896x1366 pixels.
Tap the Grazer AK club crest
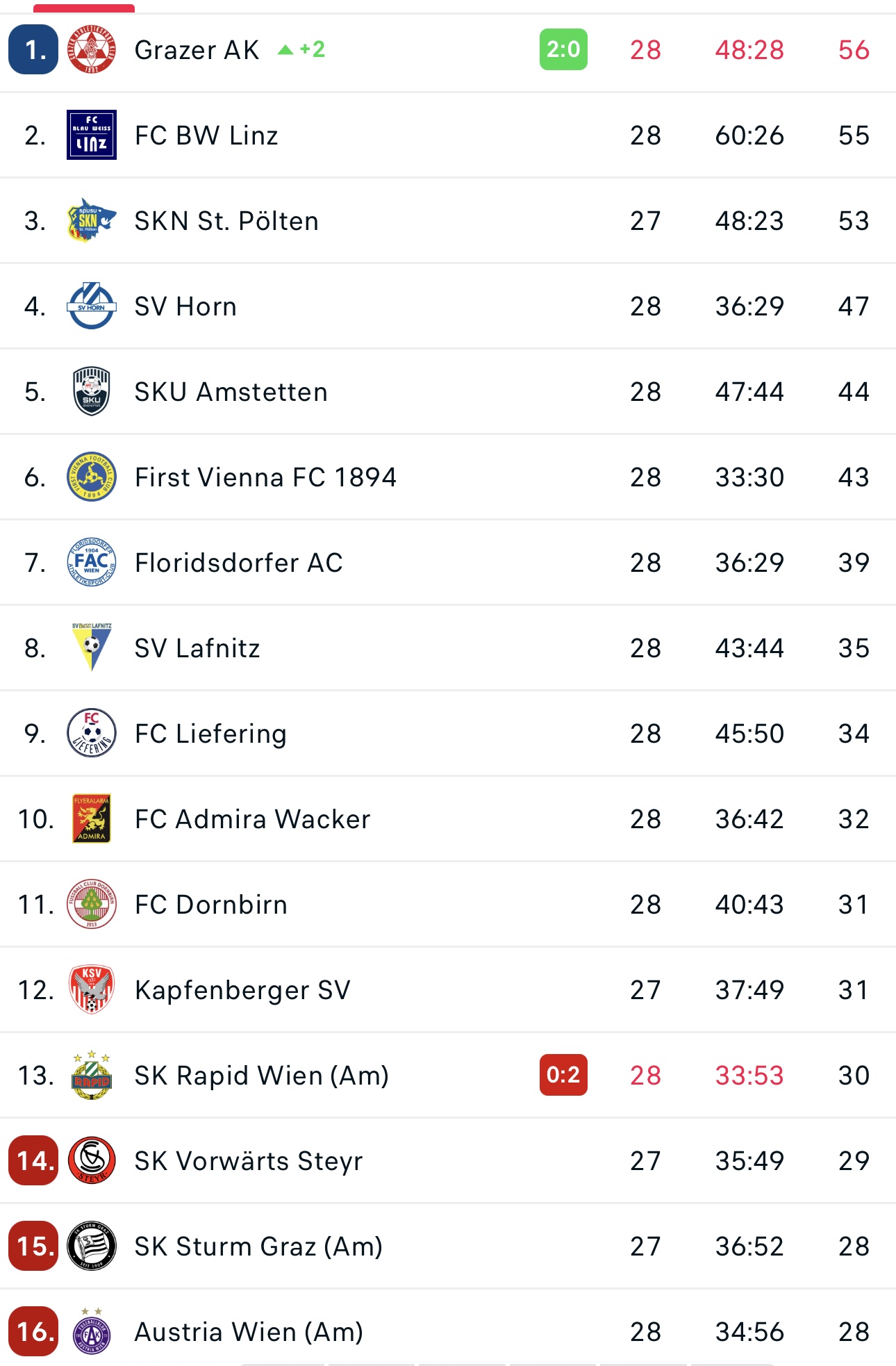pyautogui.click(x=91, y=49)
